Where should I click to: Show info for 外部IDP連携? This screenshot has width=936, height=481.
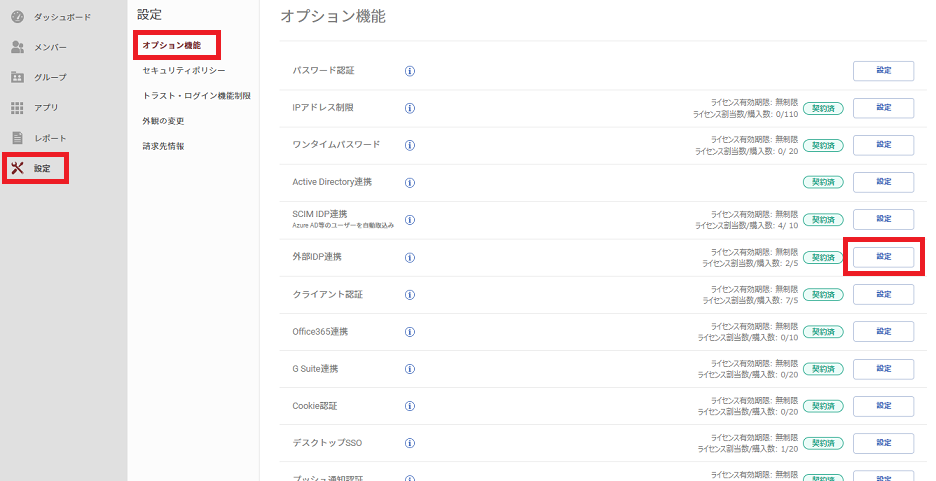click(x=410, y=258)
